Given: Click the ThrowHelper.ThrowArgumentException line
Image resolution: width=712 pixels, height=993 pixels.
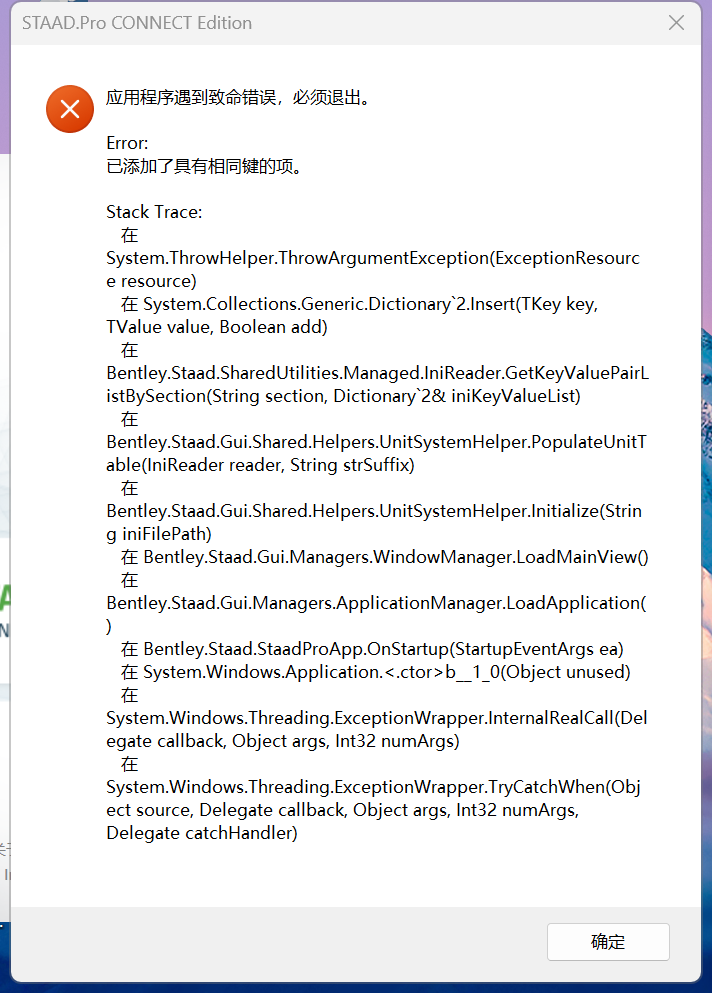Looking at the screenshot, I should (x=373, y=258).
